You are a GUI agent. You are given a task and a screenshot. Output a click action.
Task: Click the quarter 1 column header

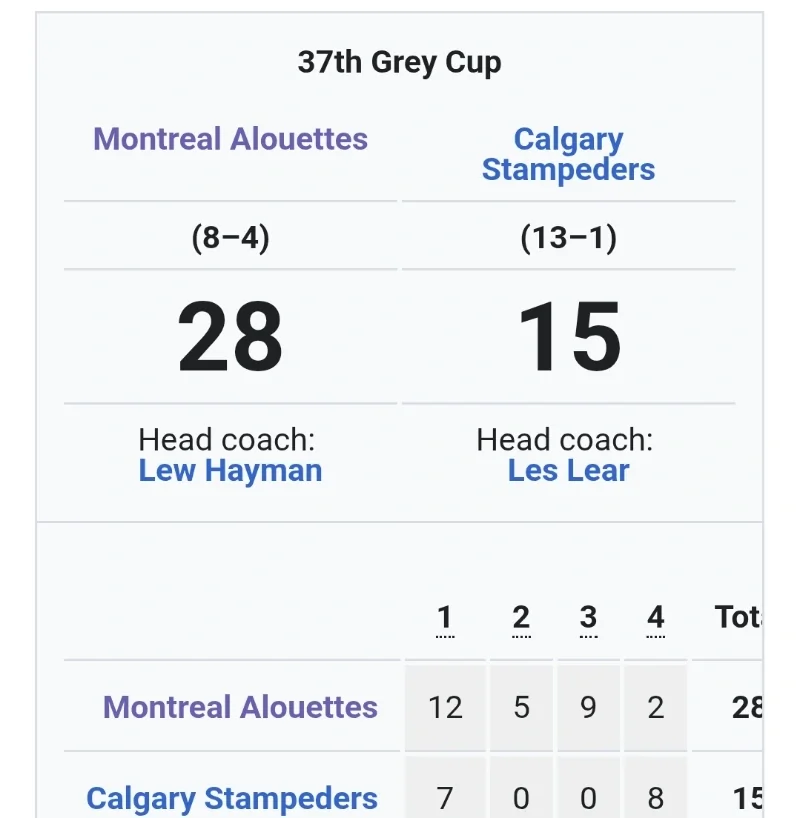[x=445, y=618]
